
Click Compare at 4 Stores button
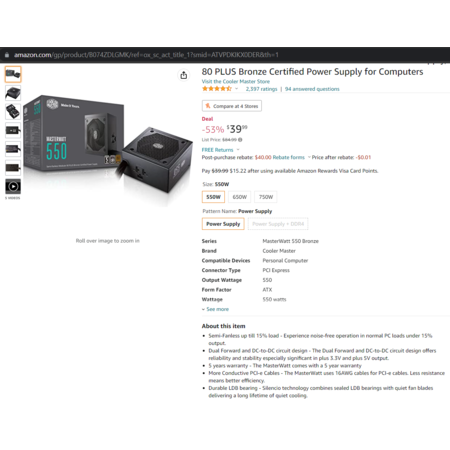point(232,106)
